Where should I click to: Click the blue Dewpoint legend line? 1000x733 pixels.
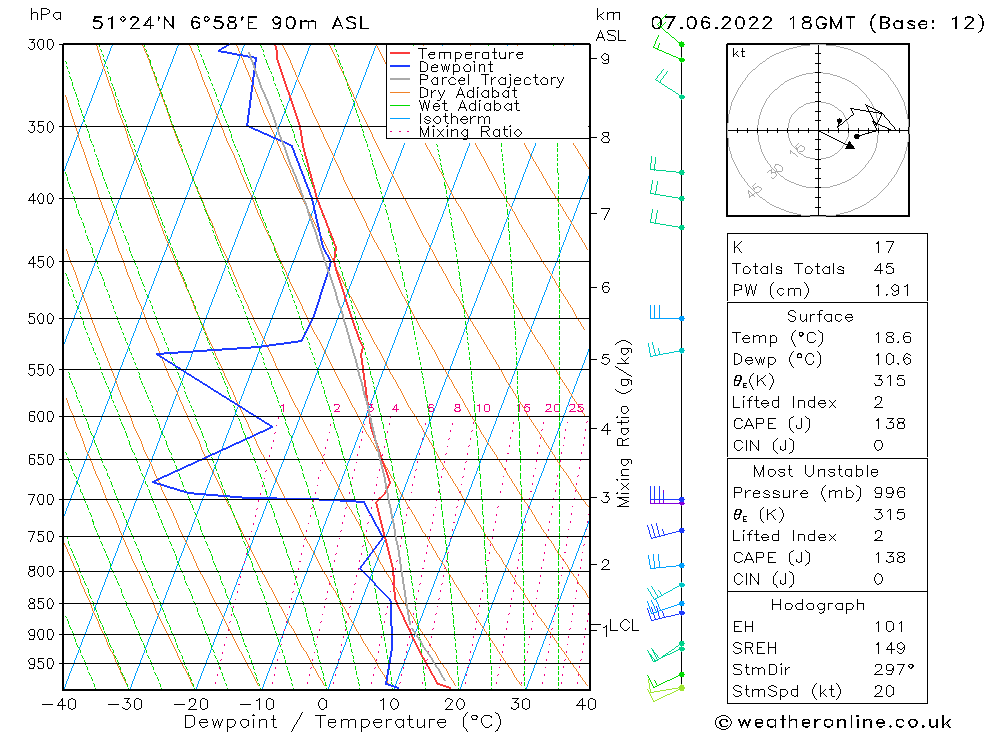[400, 66]
